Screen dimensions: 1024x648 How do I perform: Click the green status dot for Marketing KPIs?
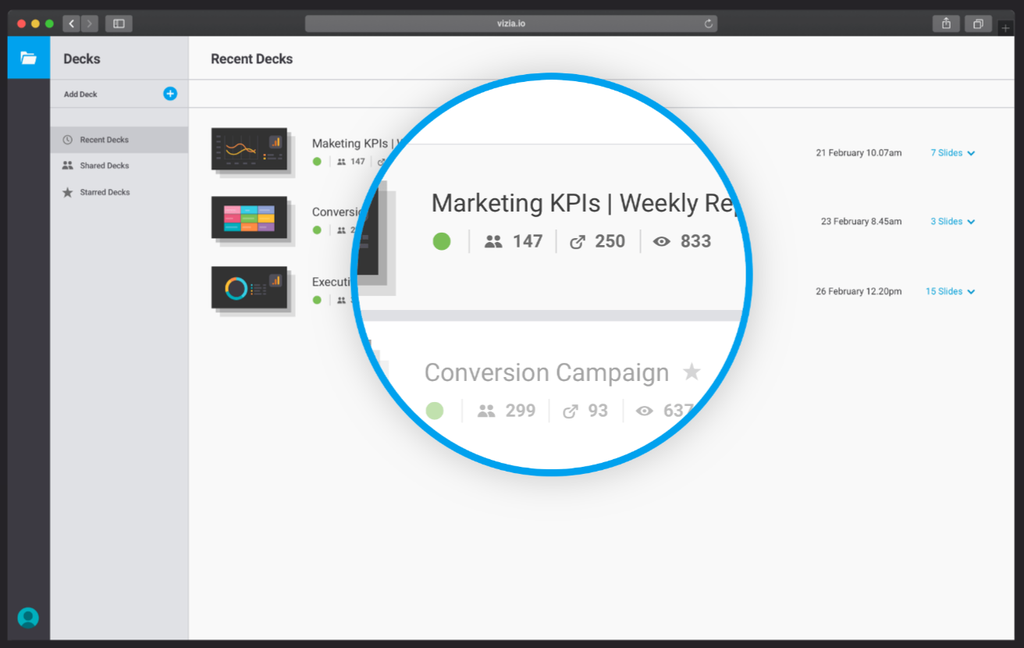[441, 241]
